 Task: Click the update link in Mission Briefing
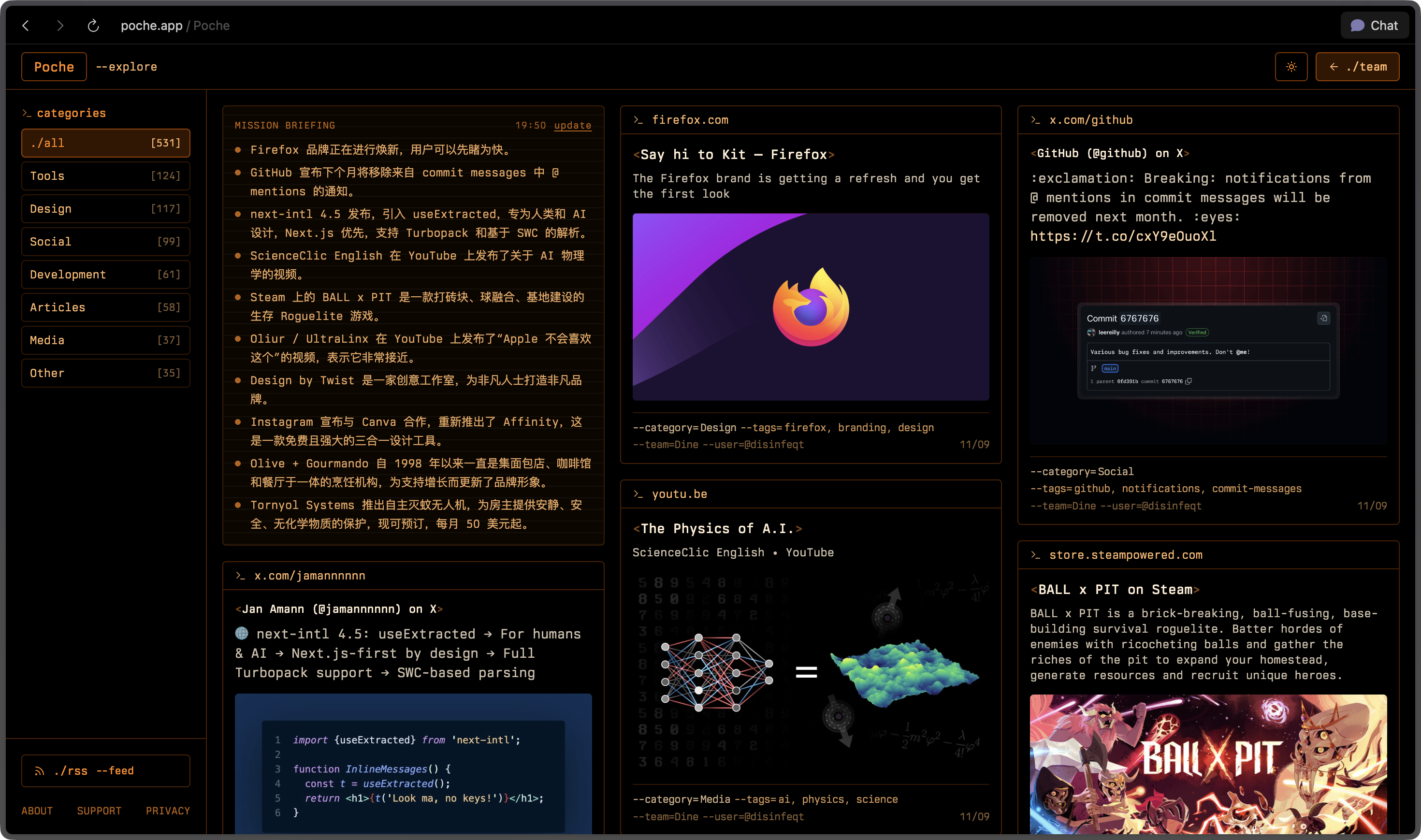pos(573,125)
